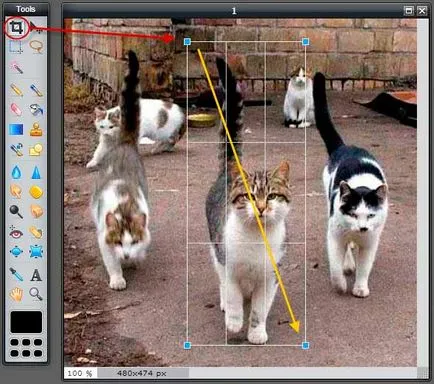
Task: Select the Gradient tool
Action: click(16, 129)
